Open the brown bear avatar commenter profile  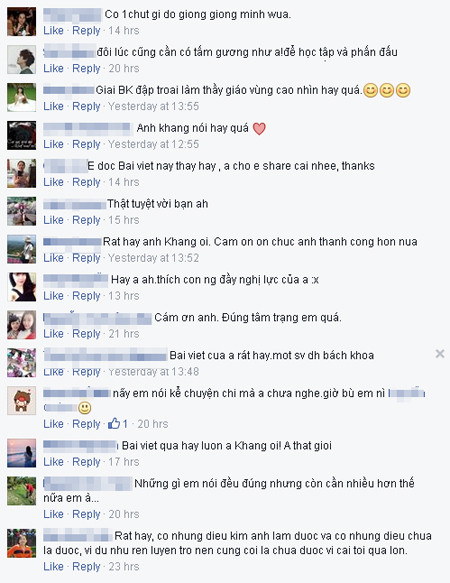(x=22, y=400)
